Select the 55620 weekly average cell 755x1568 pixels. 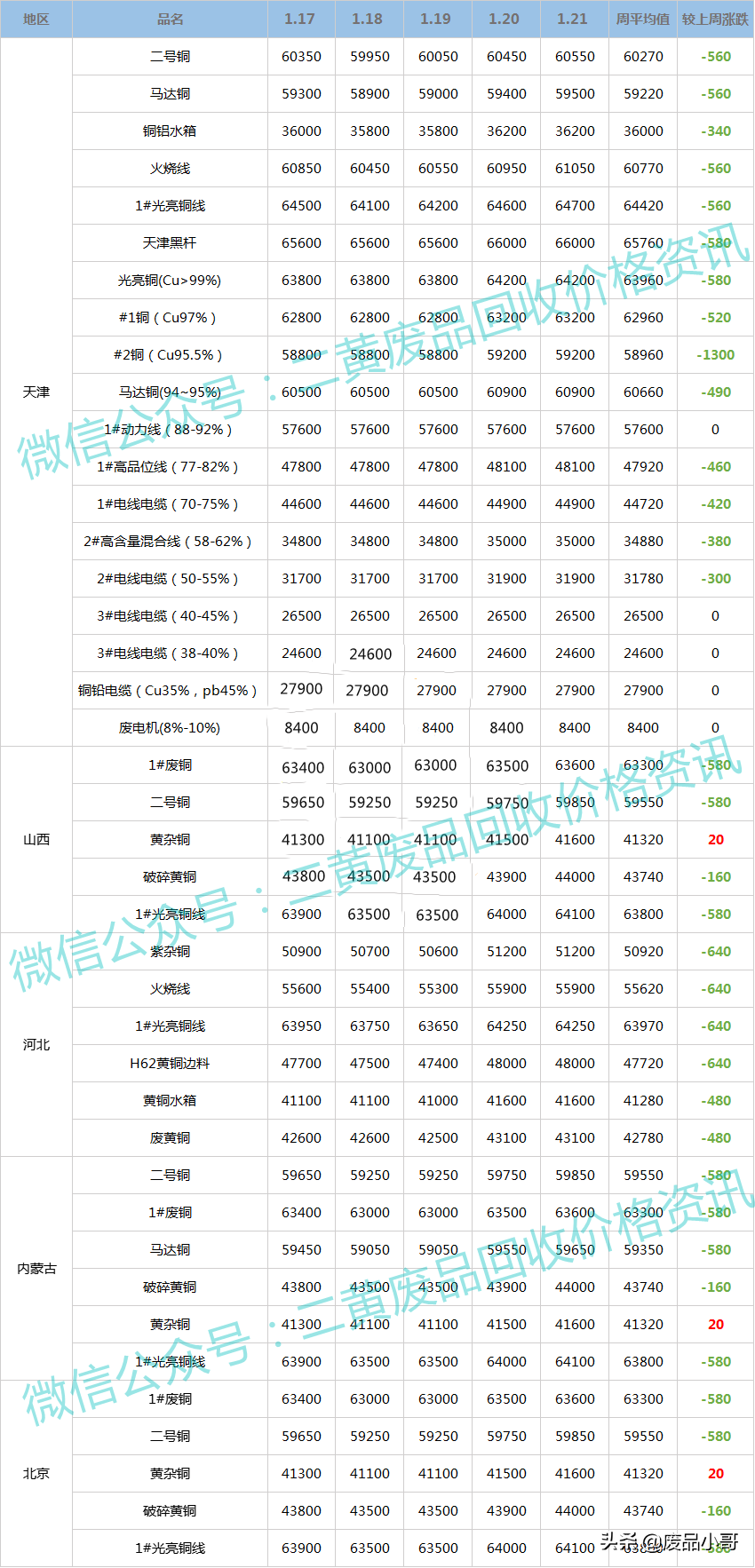[643, 988]
